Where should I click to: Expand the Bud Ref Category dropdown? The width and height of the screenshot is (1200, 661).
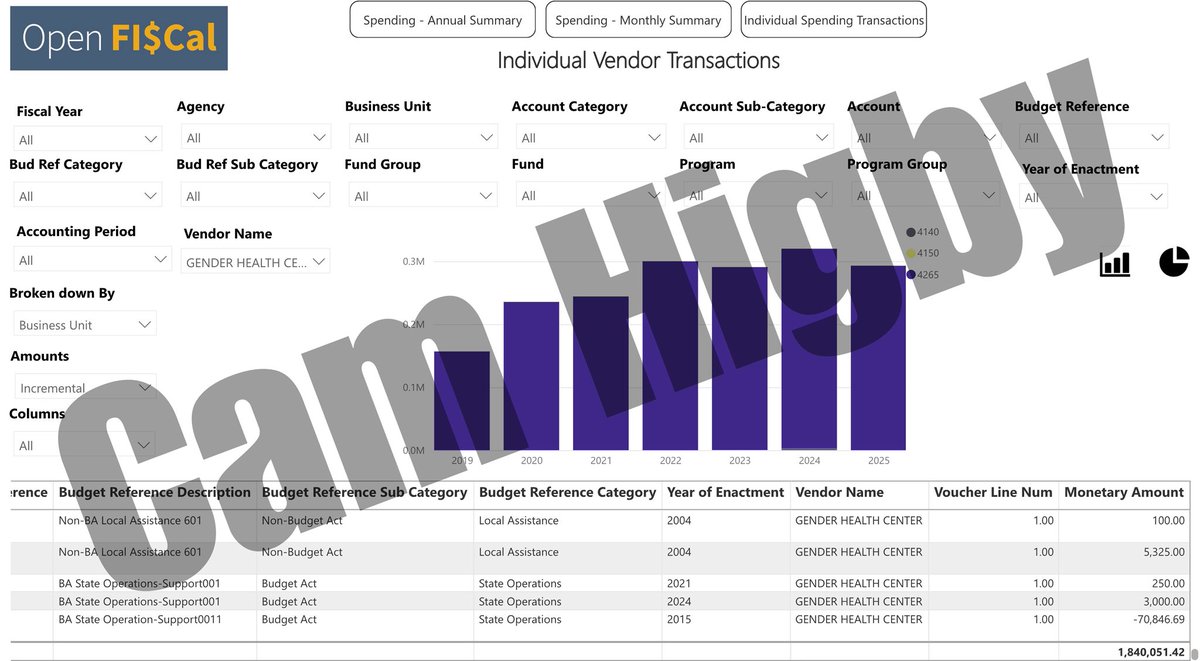88,195
